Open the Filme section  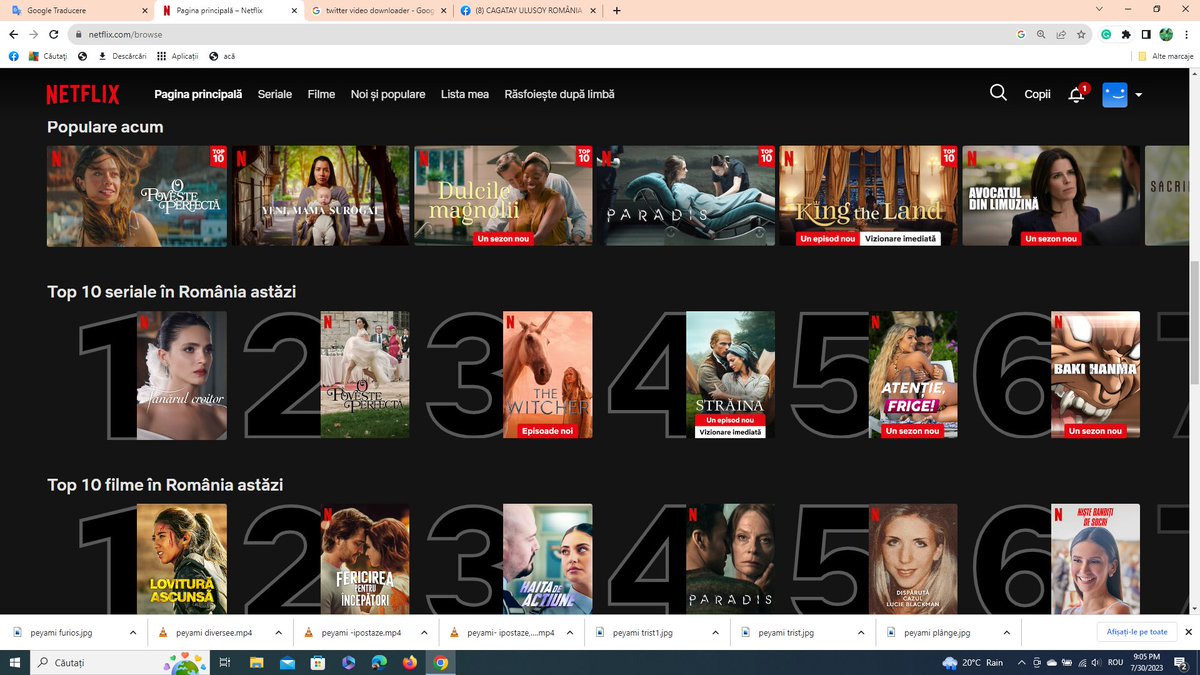click(321, 94)
